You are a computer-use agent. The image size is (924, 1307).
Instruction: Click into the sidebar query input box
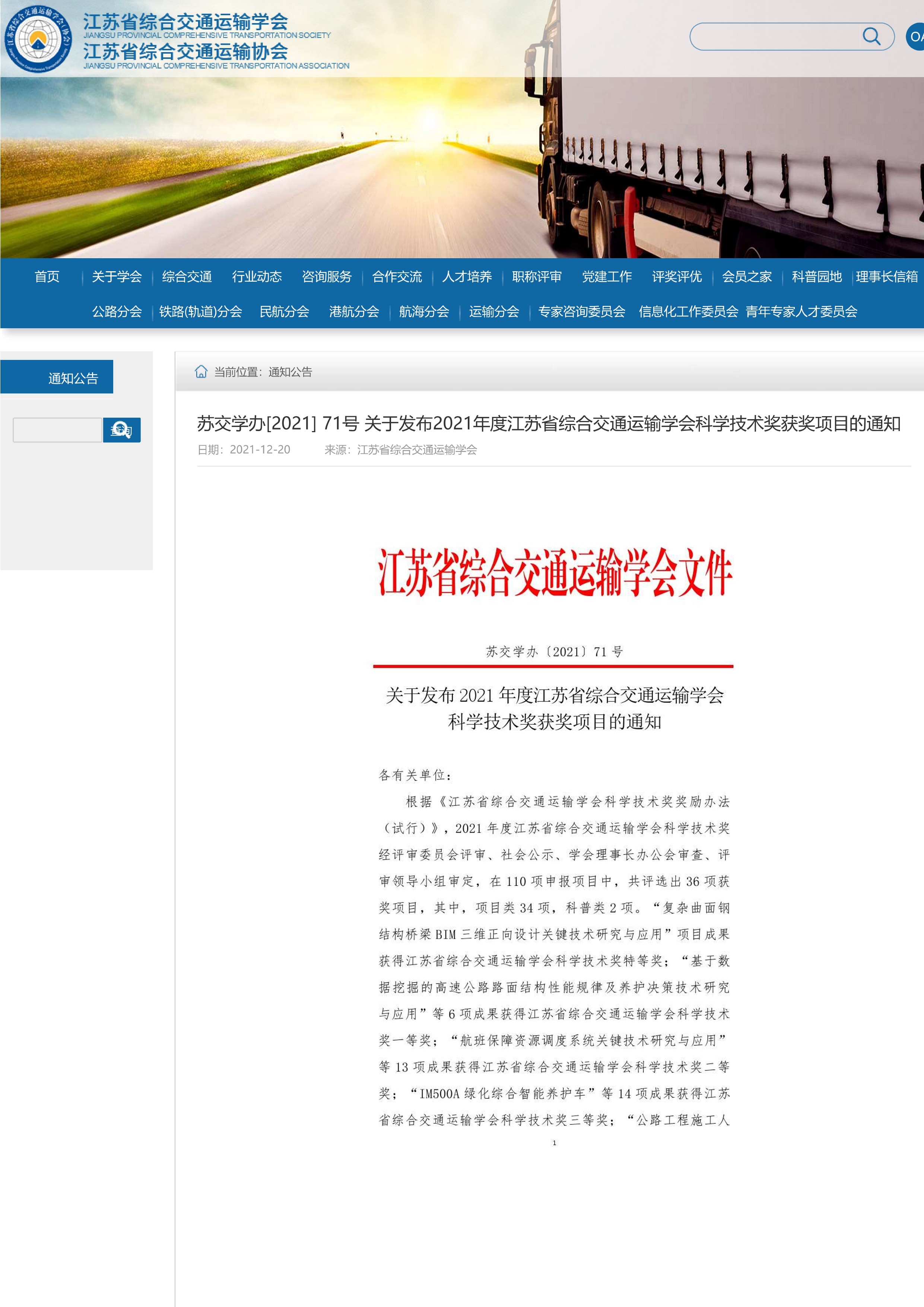point(57,430)
